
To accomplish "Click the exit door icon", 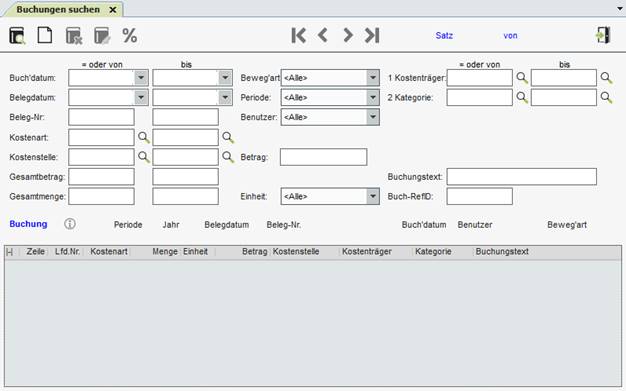I will coord(603,35).
